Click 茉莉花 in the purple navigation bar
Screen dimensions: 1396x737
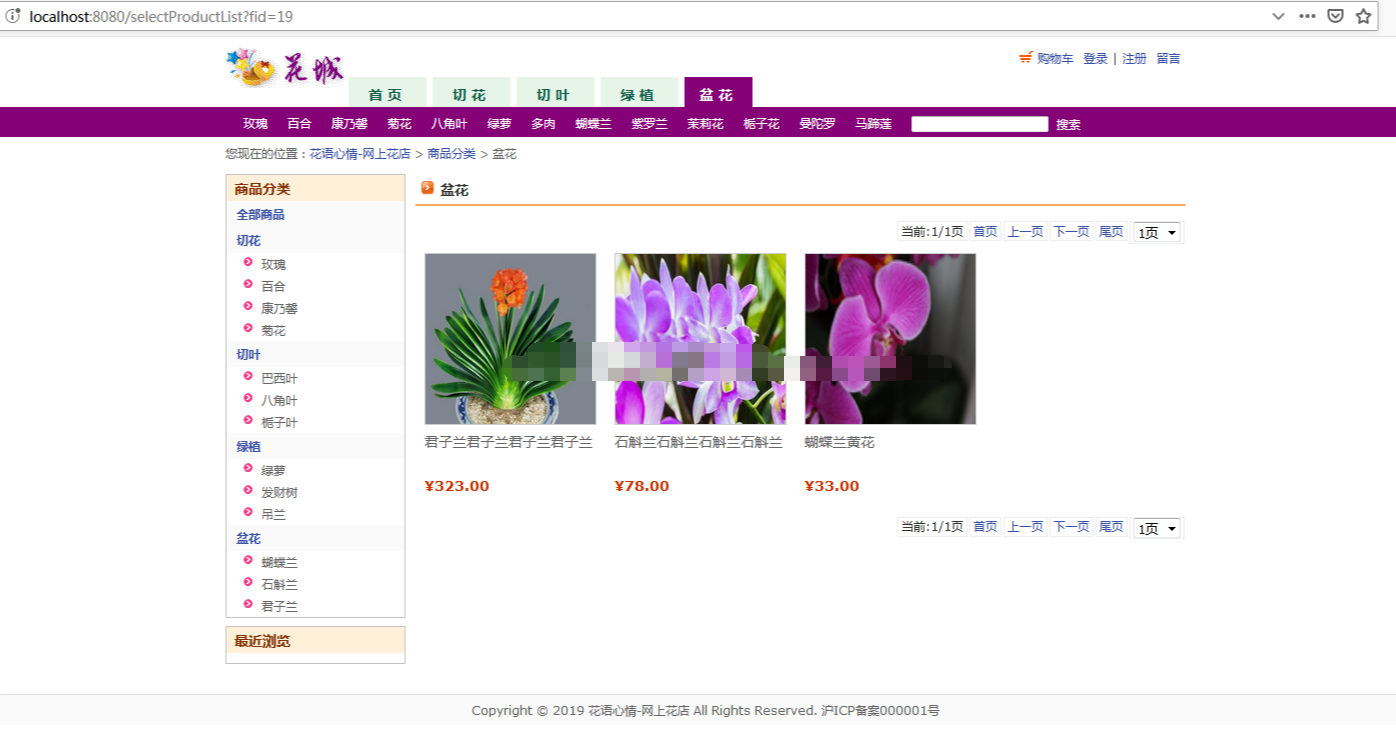click(x=705, y=124)
